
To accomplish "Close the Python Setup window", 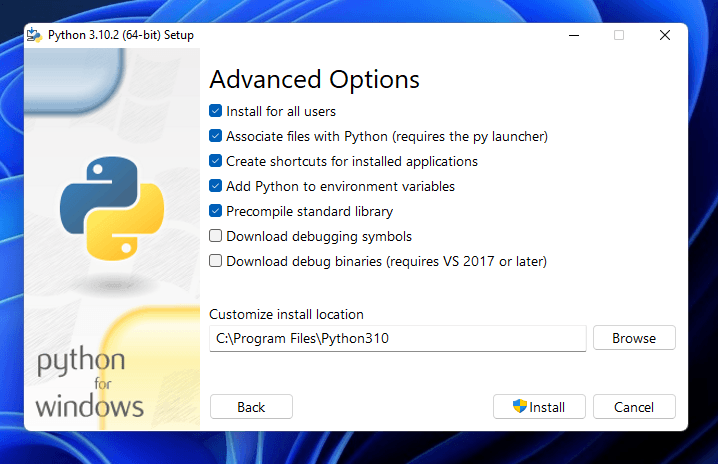I will pos(665,35).
